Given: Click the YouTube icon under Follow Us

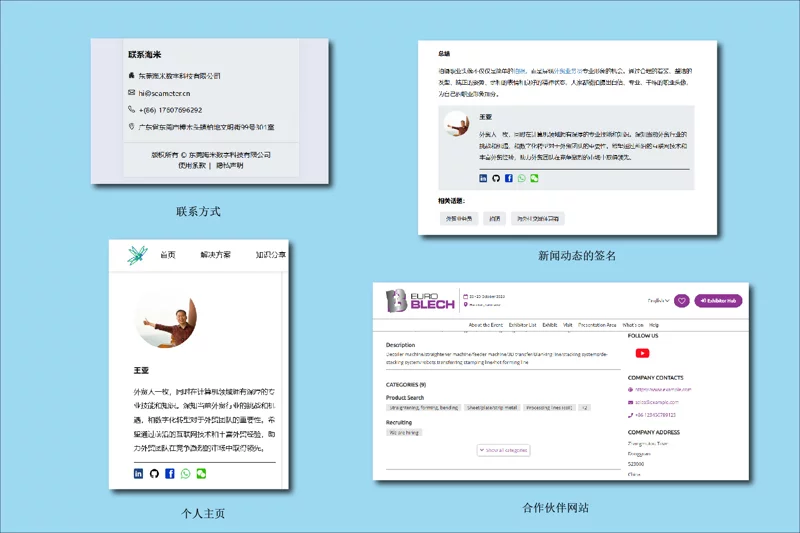Looking at the screenshot, I should coord(642,352).
